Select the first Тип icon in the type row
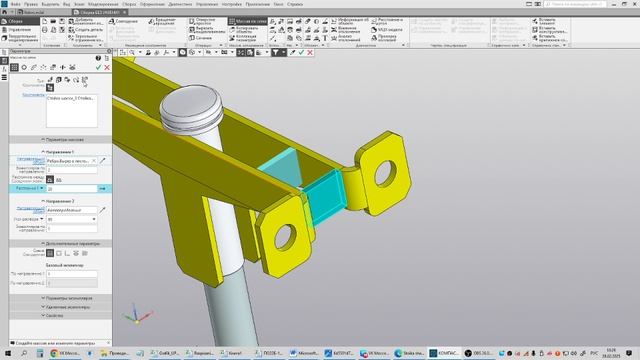This screenshot has width=640, height=360. pos(50,80)
